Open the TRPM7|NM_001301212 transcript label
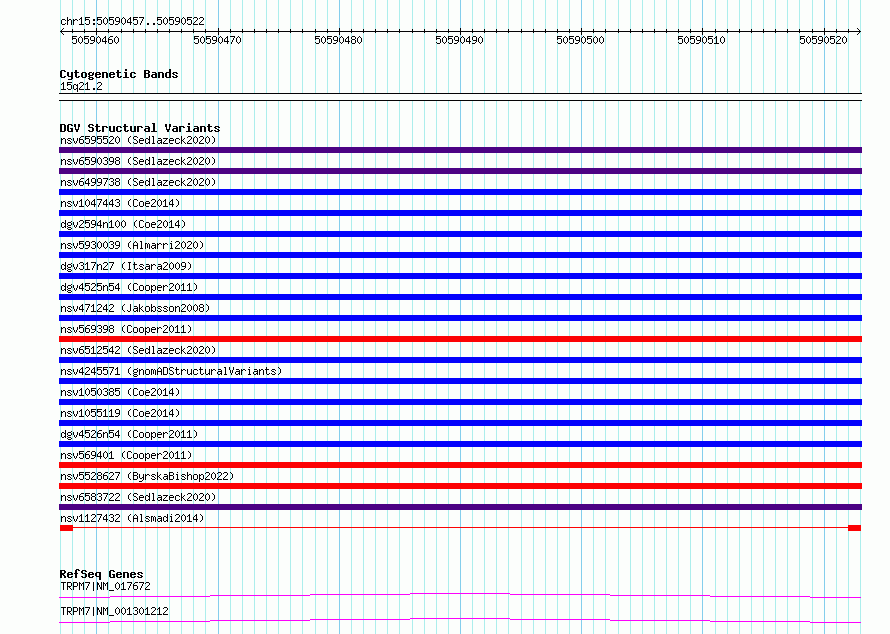Viewport: 890px width, 634px height. click(x=114, y=611)
